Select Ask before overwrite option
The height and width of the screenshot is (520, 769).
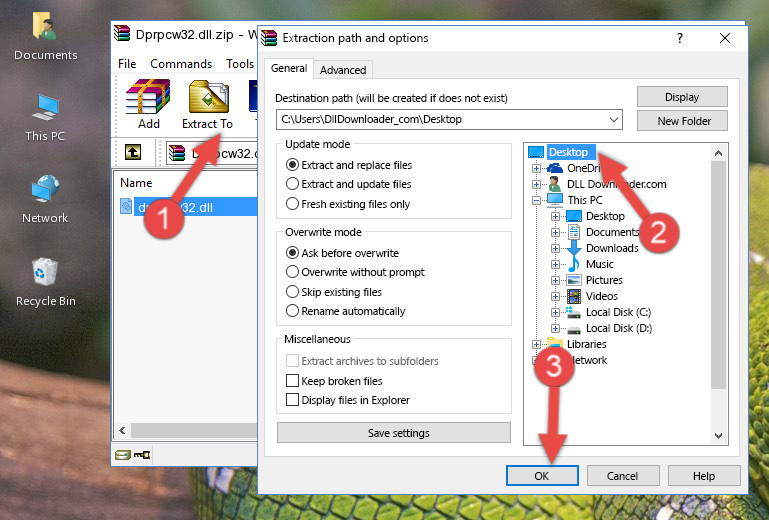(342, 253)
